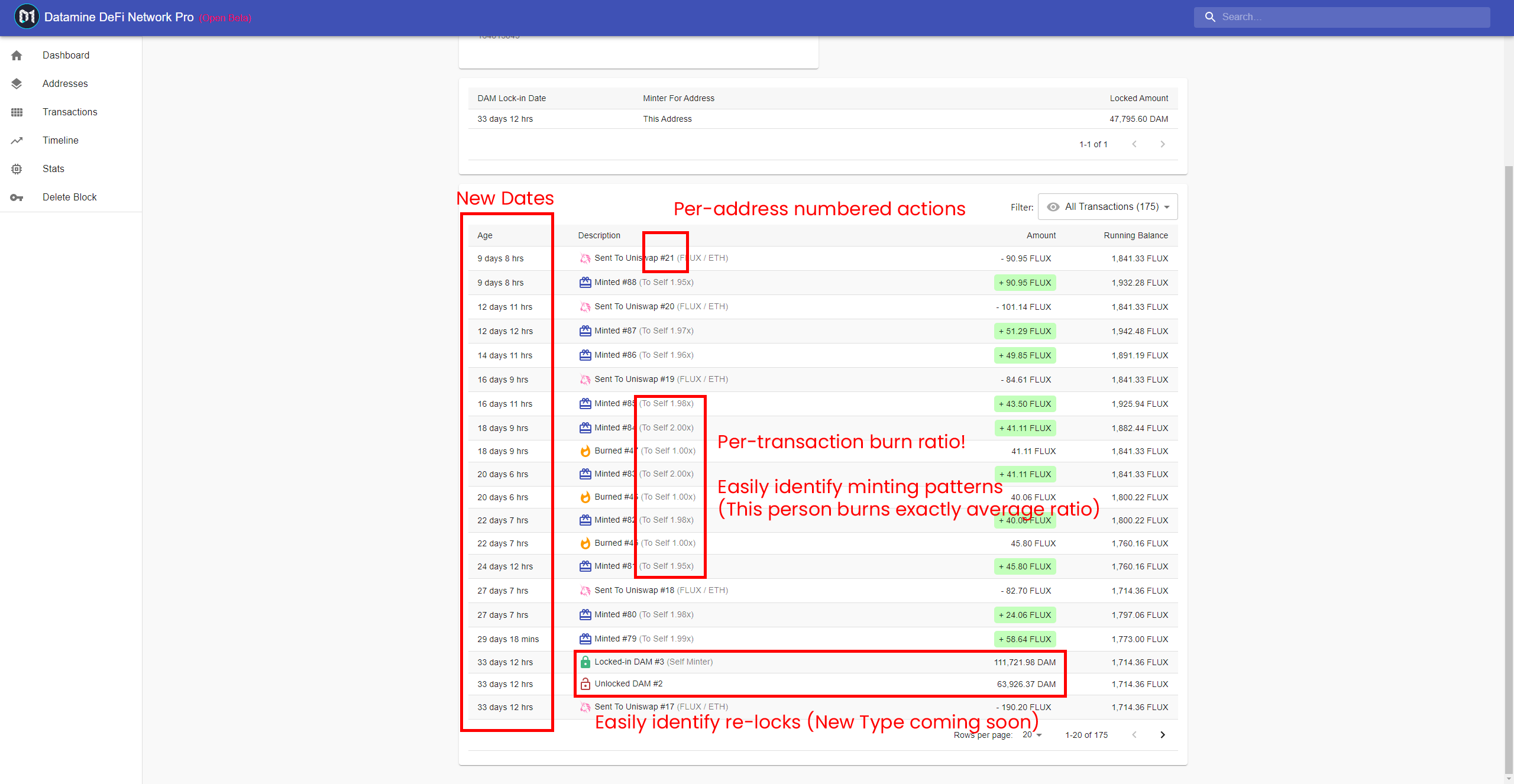Click the Uniswap icon for Sent To Uniswap #21
This screenshot has width=1514, height=784.
585,258
